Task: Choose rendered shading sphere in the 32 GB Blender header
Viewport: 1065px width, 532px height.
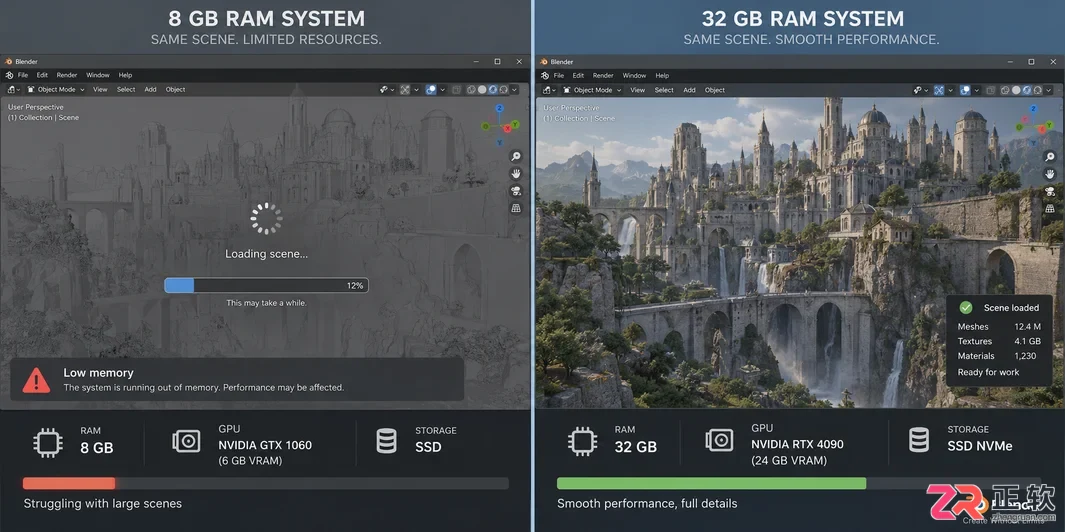Action: [x=1038, y=90]
